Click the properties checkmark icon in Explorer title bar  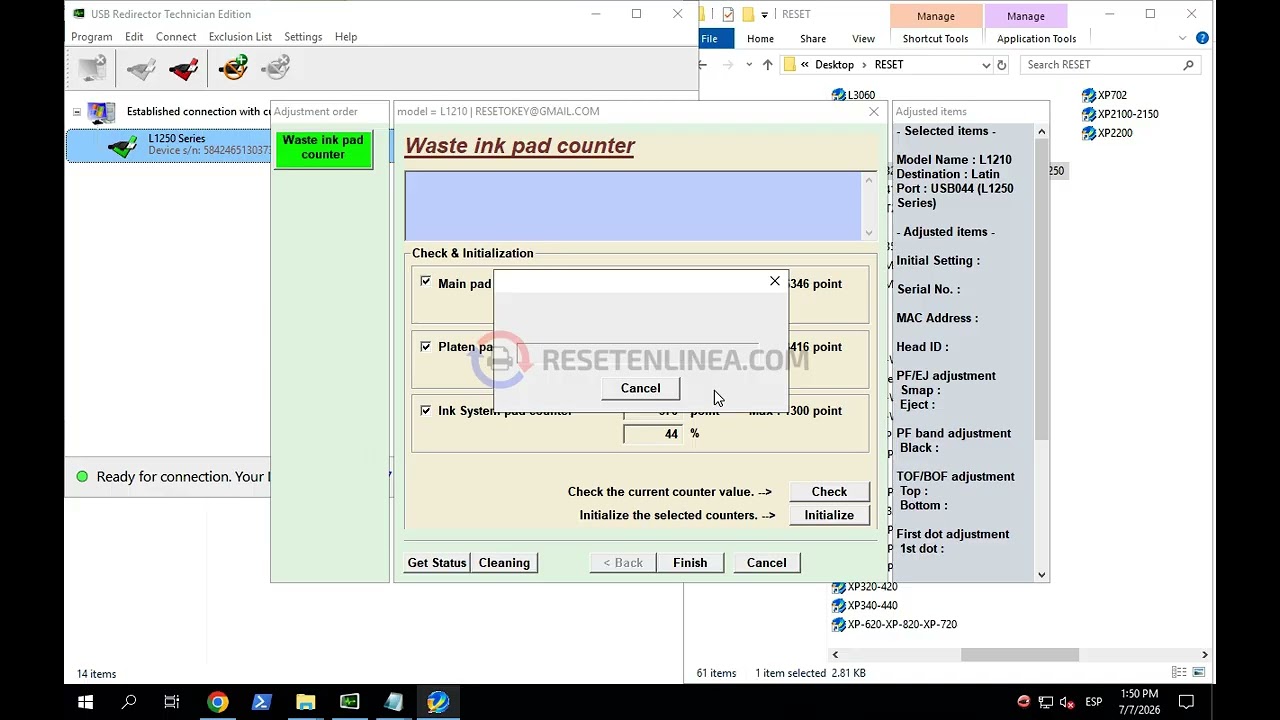tap(728, 14)
